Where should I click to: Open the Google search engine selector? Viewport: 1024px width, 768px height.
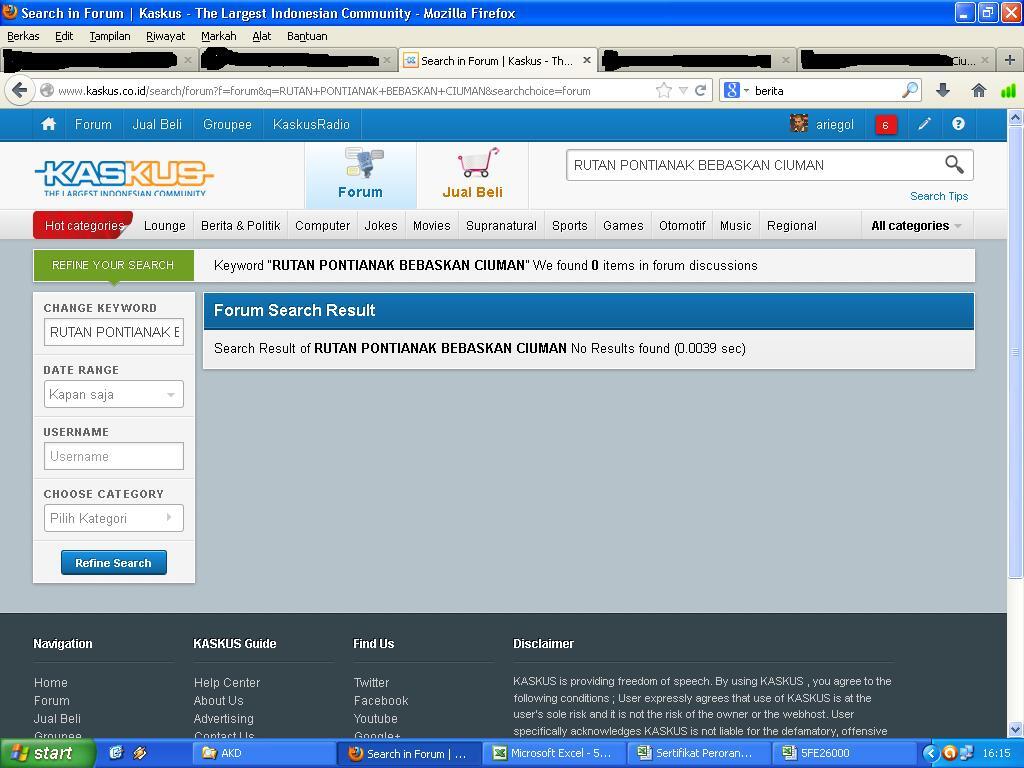click(x=736, y=90)
